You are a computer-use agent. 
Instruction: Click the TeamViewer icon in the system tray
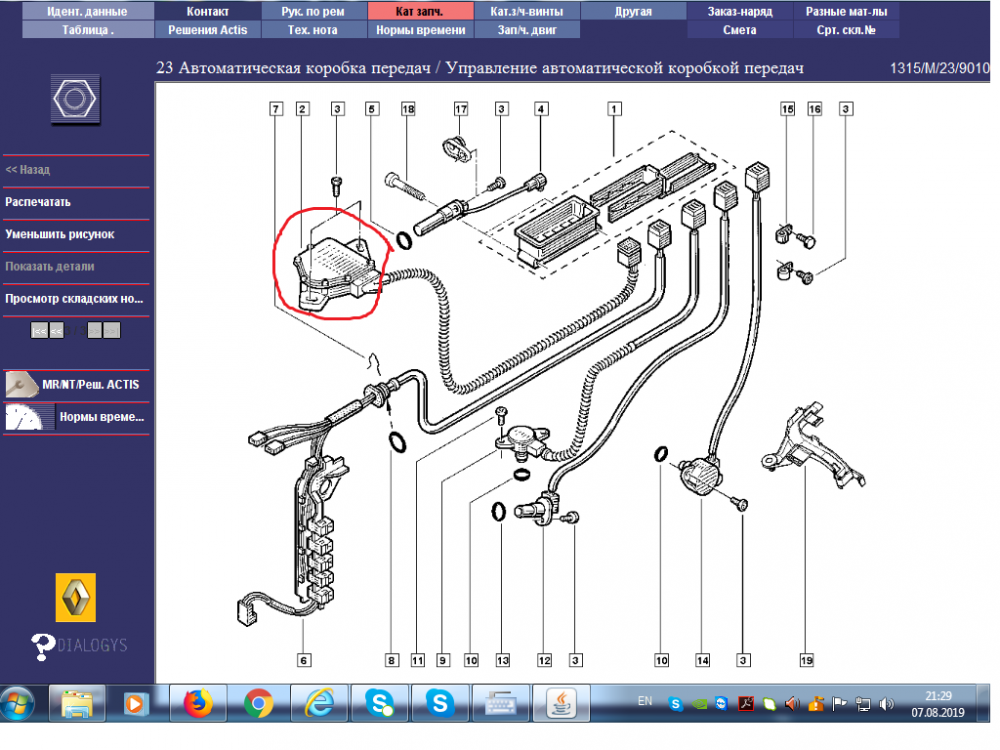[x=721, y=703]
